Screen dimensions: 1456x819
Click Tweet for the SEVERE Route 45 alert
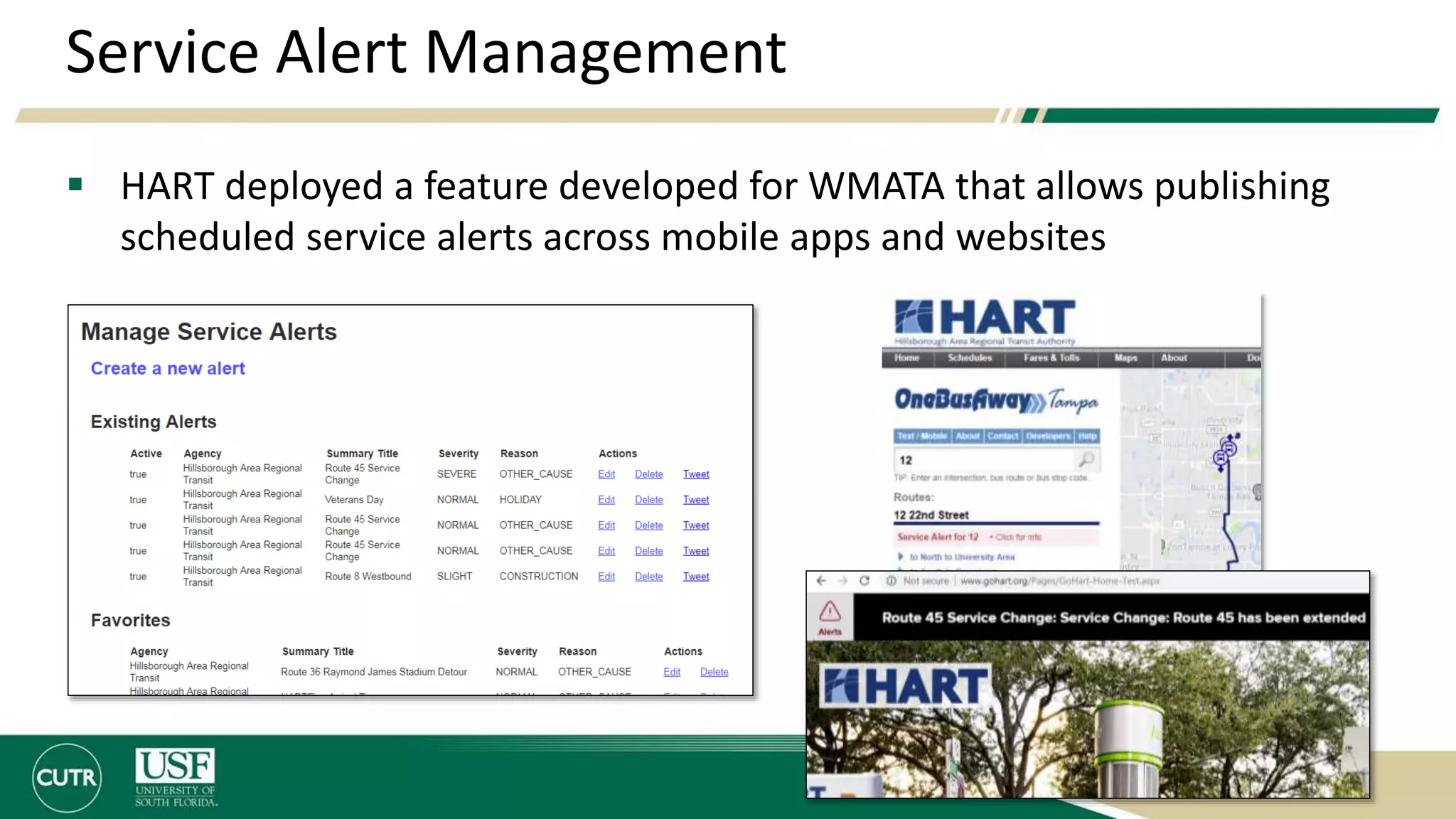click(696, 474)
